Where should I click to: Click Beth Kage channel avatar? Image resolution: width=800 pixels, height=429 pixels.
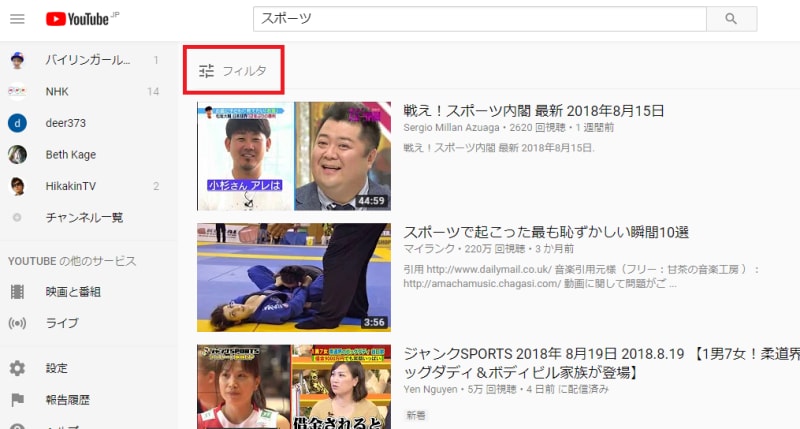(x=17, y=155)
